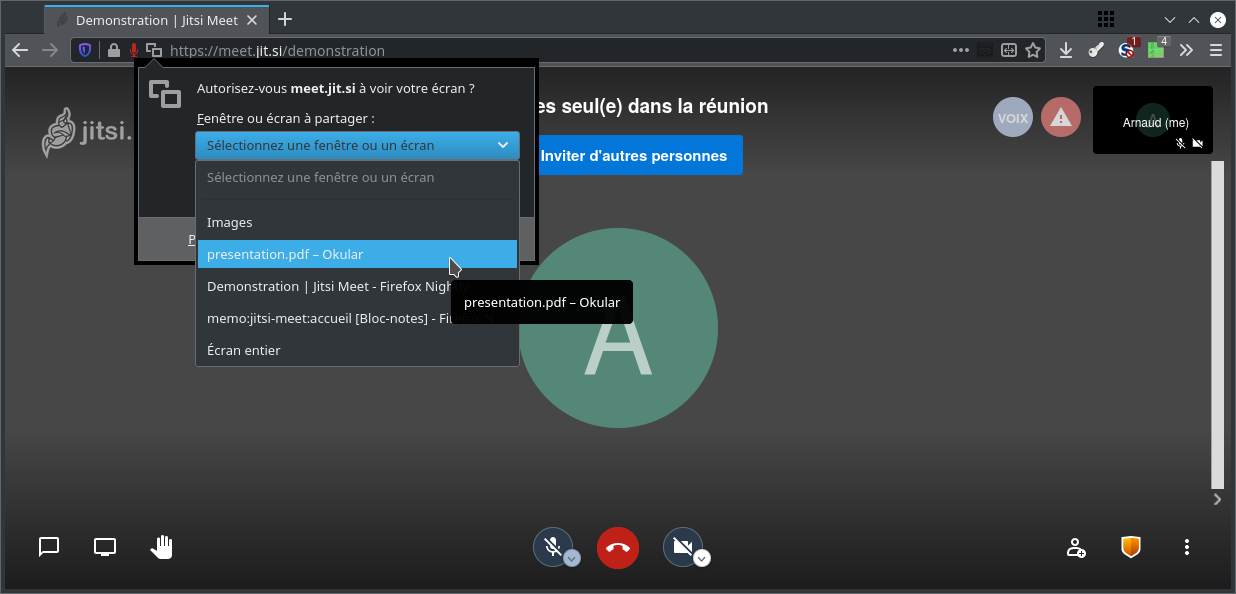Open the chat panel icon

[49, 547]
